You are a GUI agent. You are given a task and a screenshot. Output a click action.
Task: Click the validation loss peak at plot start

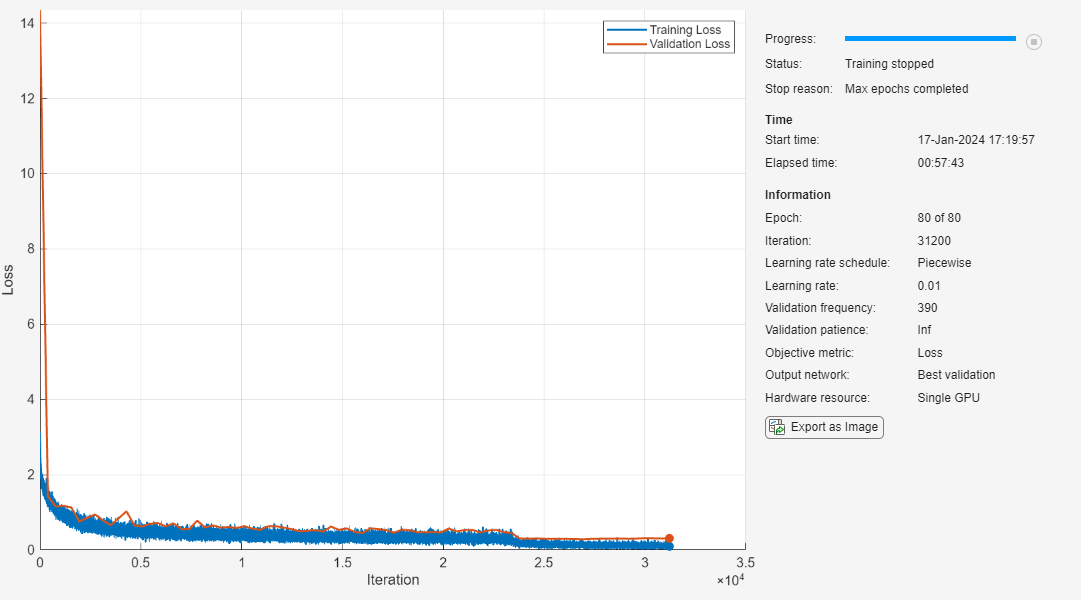tap(40, 20)
